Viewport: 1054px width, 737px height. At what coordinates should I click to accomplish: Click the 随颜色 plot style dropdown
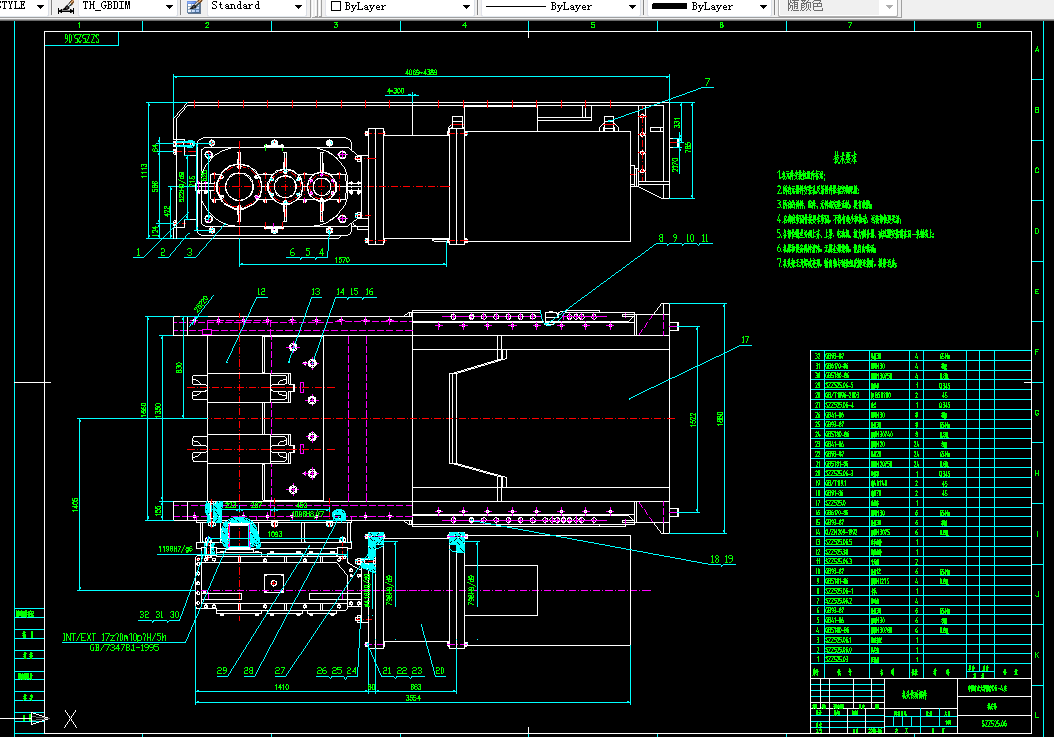837,7
